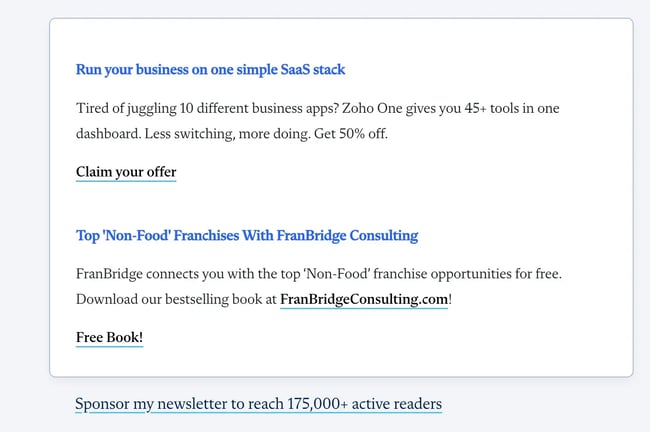
Task: Click the 'Claim your offer' link
Action: tap(126, 172)
